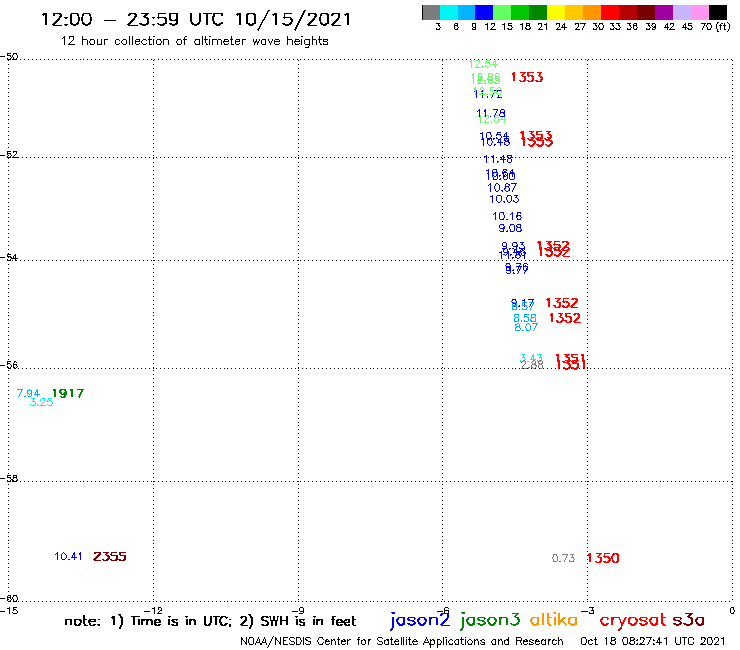This screenshot has height=650, width=740.
Task: Select the orange swatch in the color legend
Action: pos(592,12)
